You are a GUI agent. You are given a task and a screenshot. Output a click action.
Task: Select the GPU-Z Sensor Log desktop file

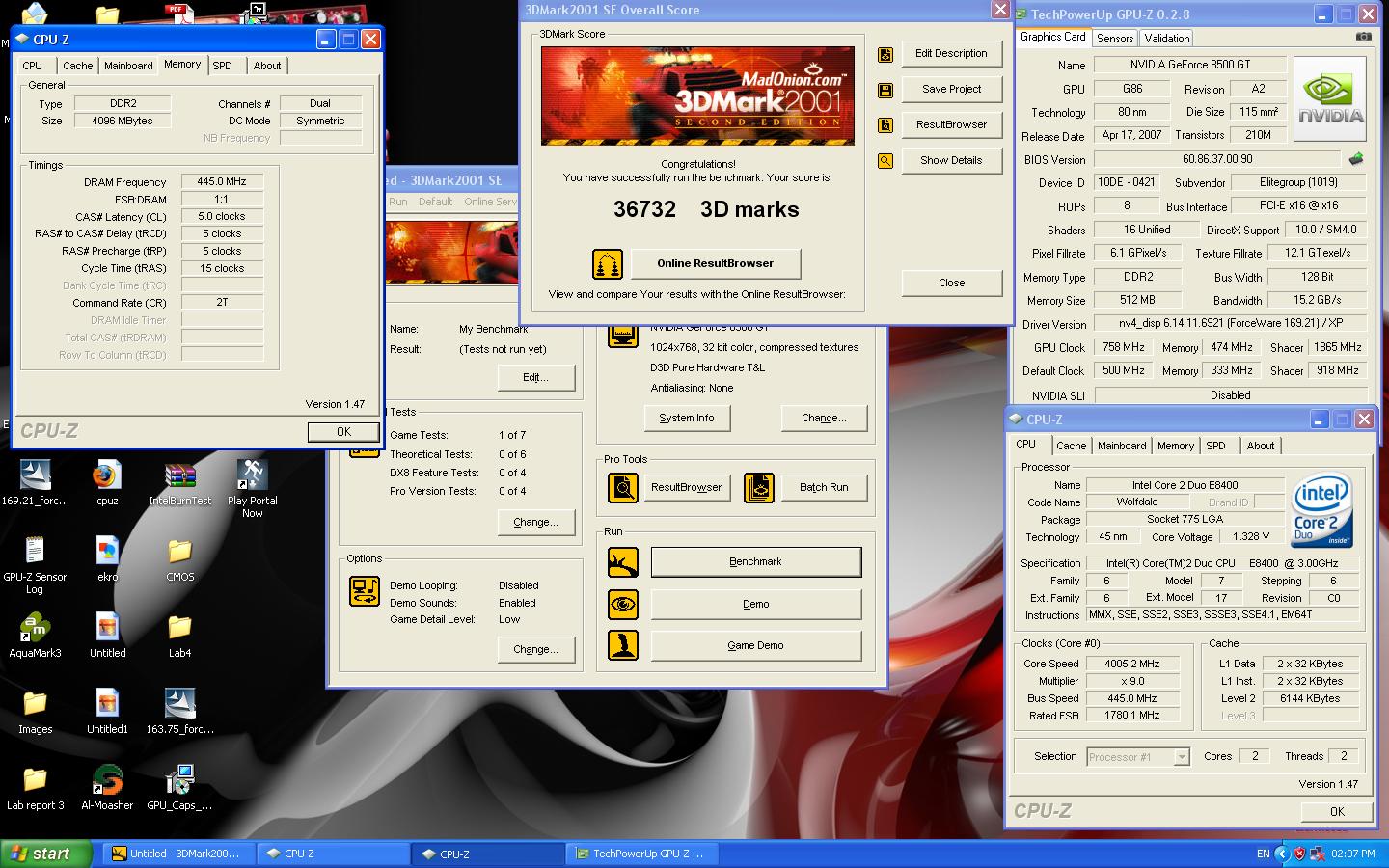[x=35, y=564]
